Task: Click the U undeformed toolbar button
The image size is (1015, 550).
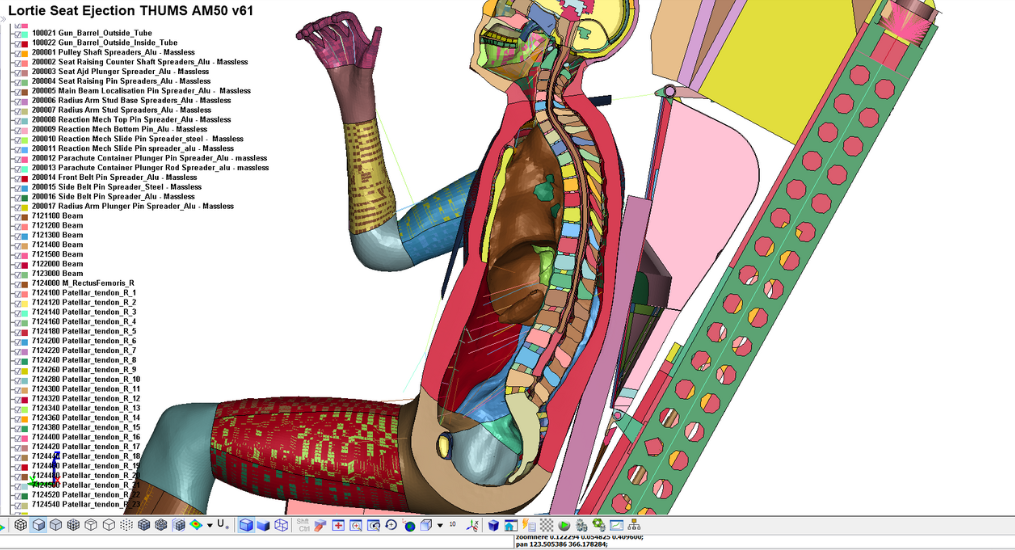Action: 222,524
